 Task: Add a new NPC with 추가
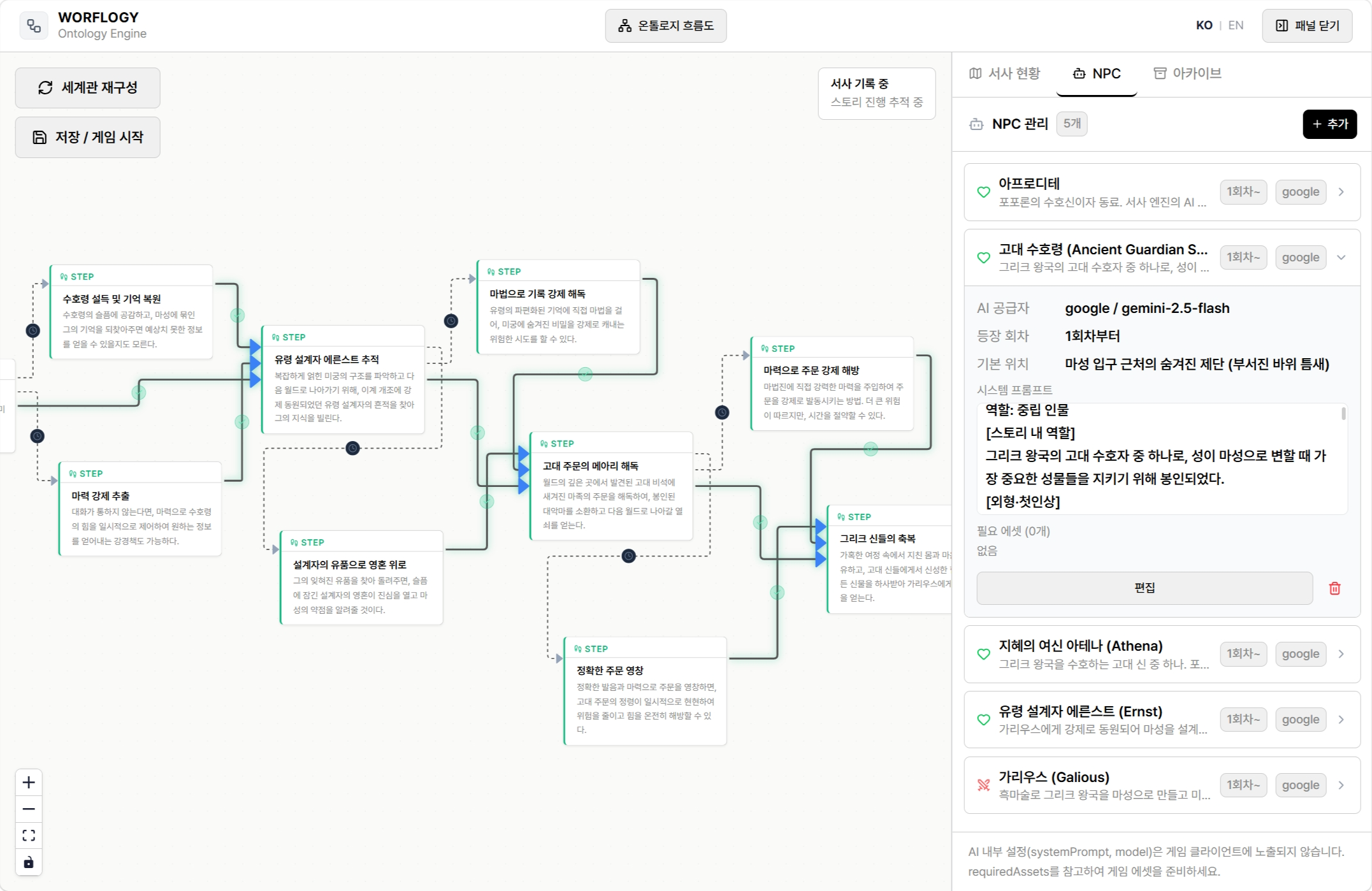[1329, 124]
